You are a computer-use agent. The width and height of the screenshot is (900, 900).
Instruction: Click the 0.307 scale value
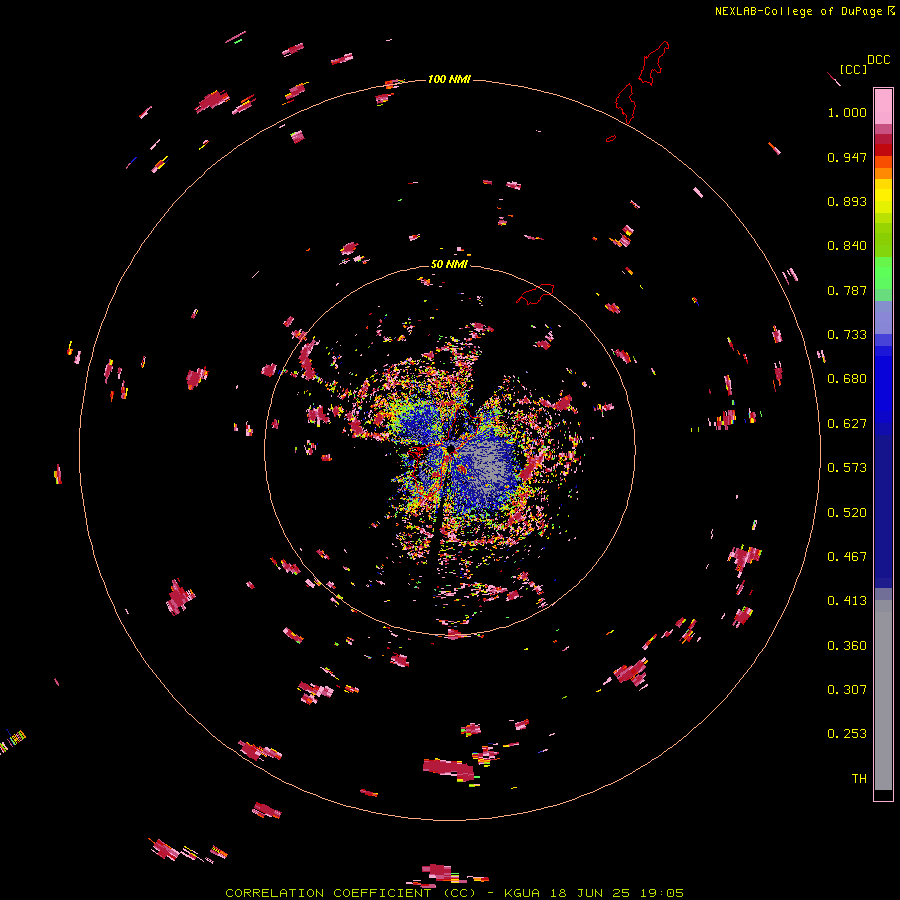(847, 690)
